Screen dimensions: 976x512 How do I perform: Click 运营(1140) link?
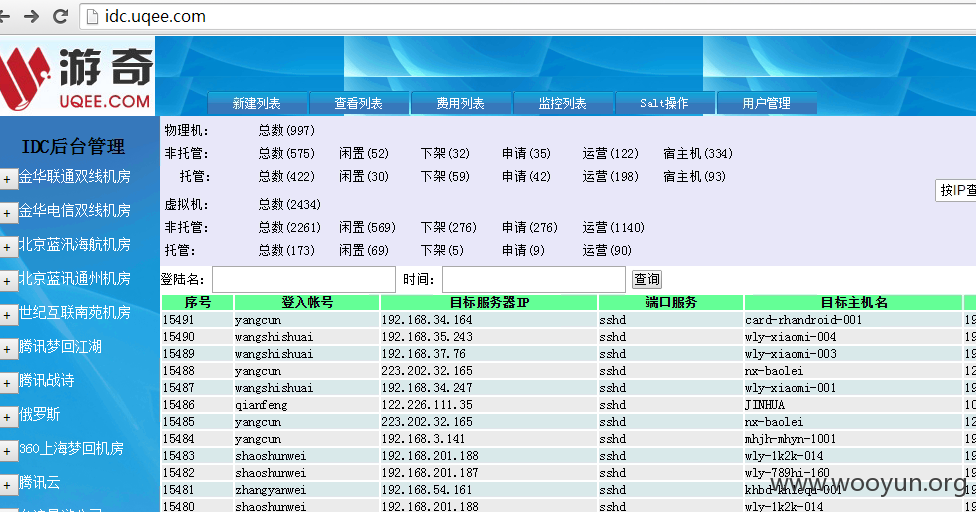click(x=614, y=228)
